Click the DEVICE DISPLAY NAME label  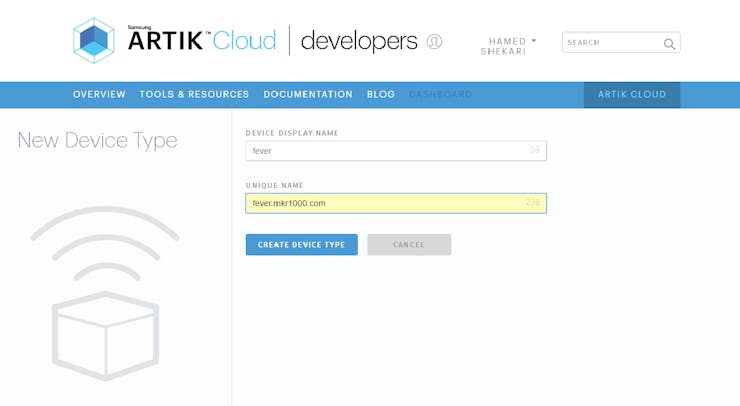click(292, 133)
